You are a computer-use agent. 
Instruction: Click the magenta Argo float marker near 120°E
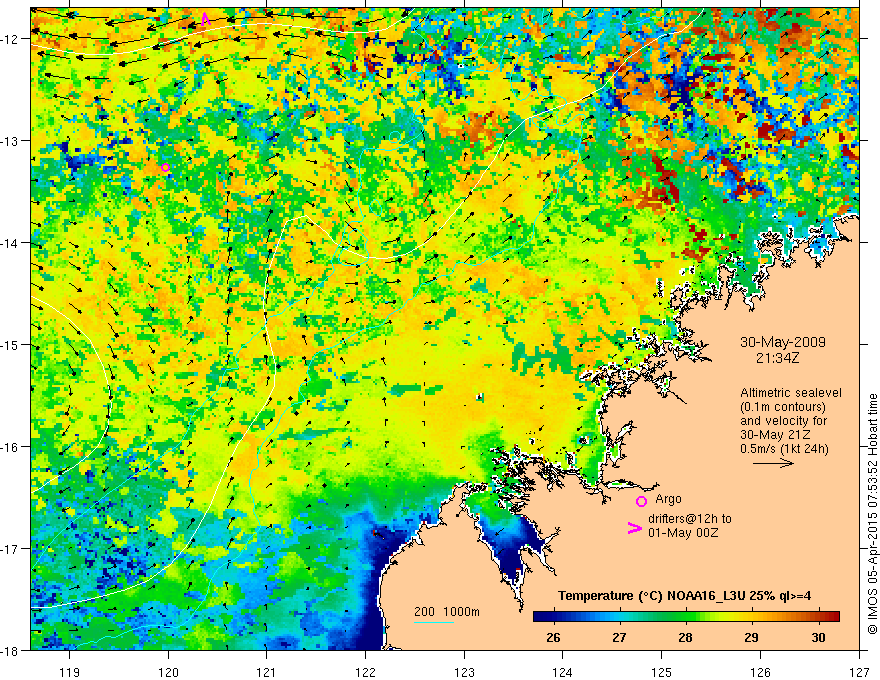pyautogui.click(x=166, y=167)
